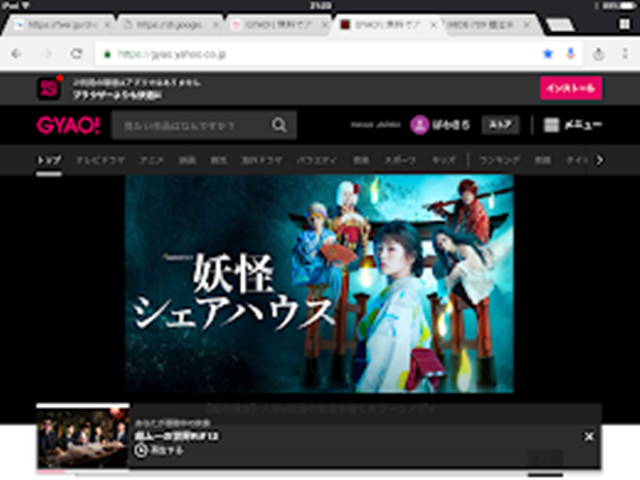The width and height of the screenshot is (640, 480).
Task: Close the first browser tab
Action: (x=107, y=25)
